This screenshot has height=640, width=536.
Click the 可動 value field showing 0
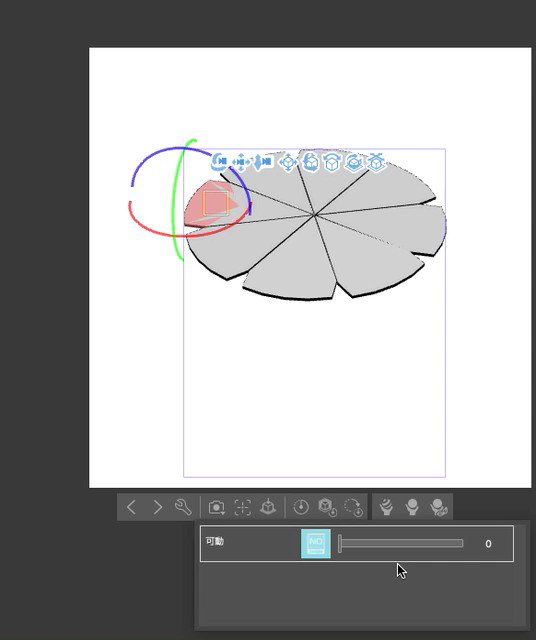coord(488,544)
